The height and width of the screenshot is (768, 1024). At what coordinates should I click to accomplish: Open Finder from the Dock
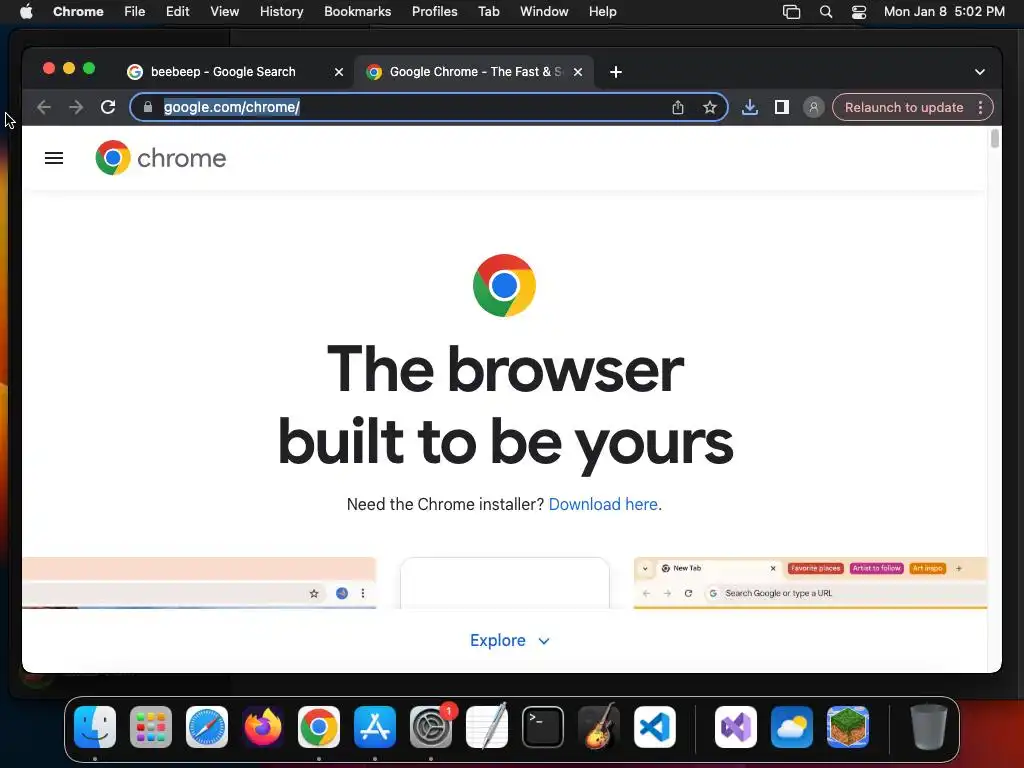(x=95, y=727)
